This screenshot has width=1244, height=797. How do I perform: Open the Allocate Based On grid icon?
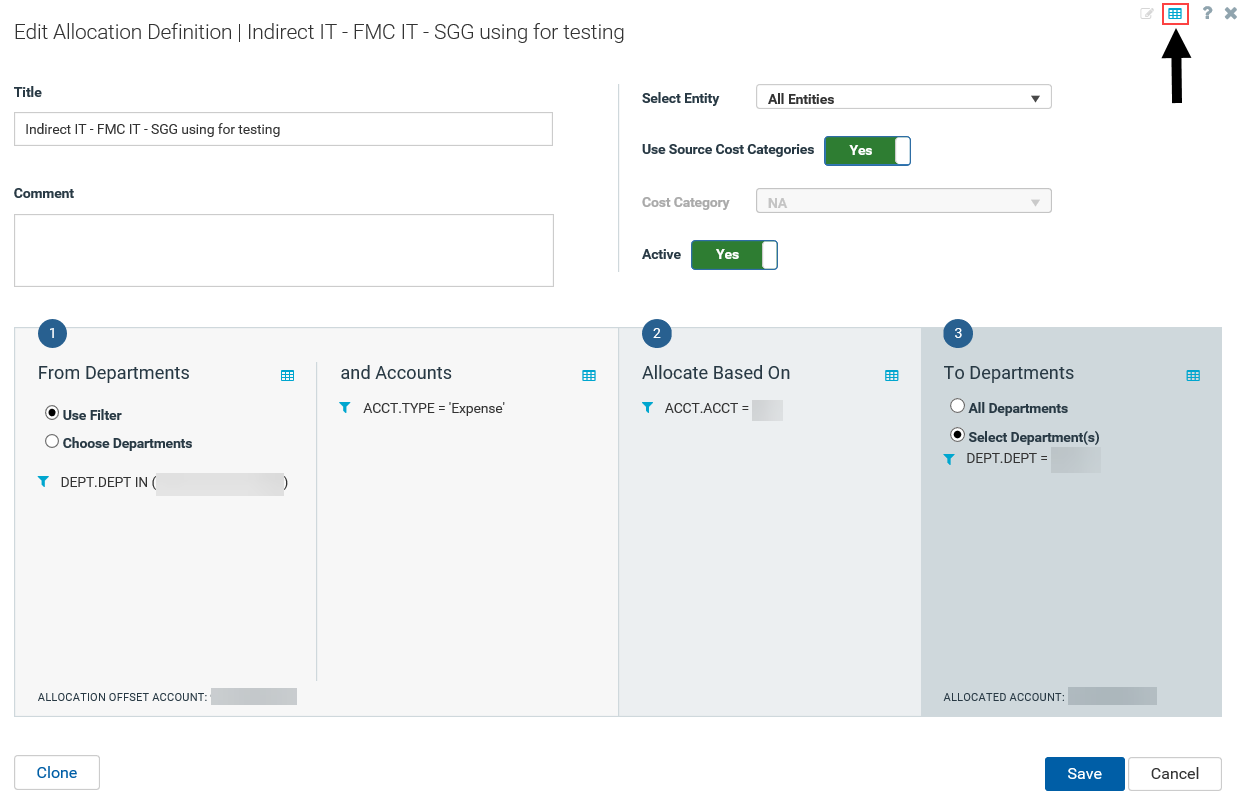(892, 376)
